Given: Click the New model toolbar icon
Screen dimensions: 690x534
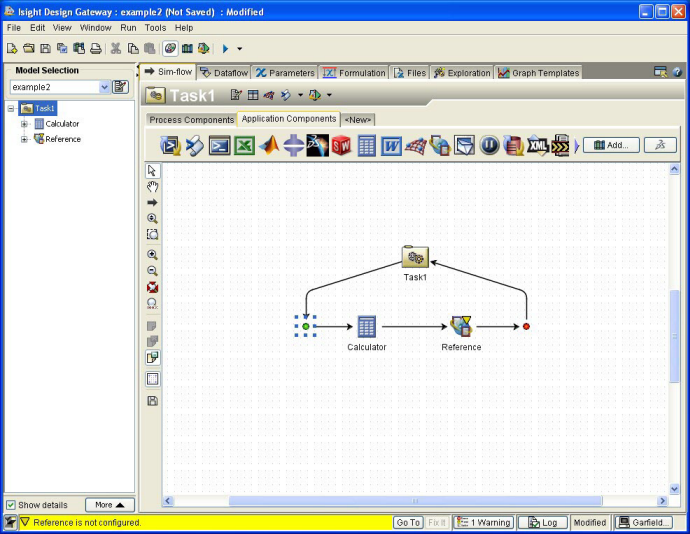Looking at the screenshot, I should click(x=12, y=48).
